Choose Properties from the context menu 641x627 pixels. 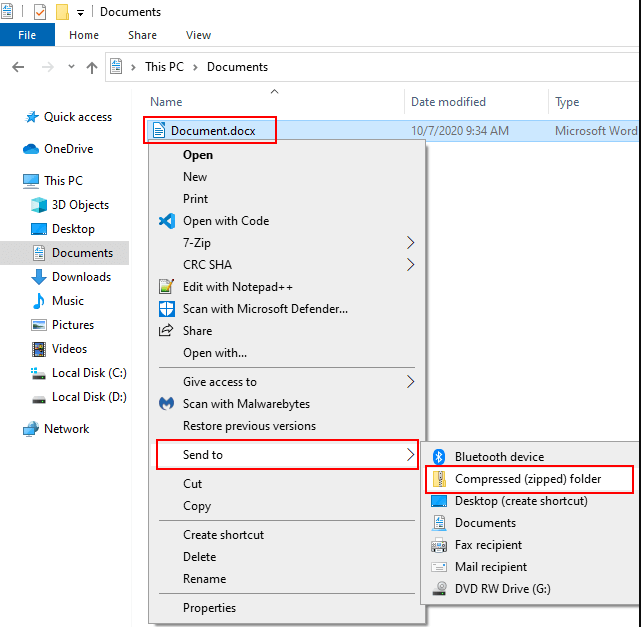(209, 607)
